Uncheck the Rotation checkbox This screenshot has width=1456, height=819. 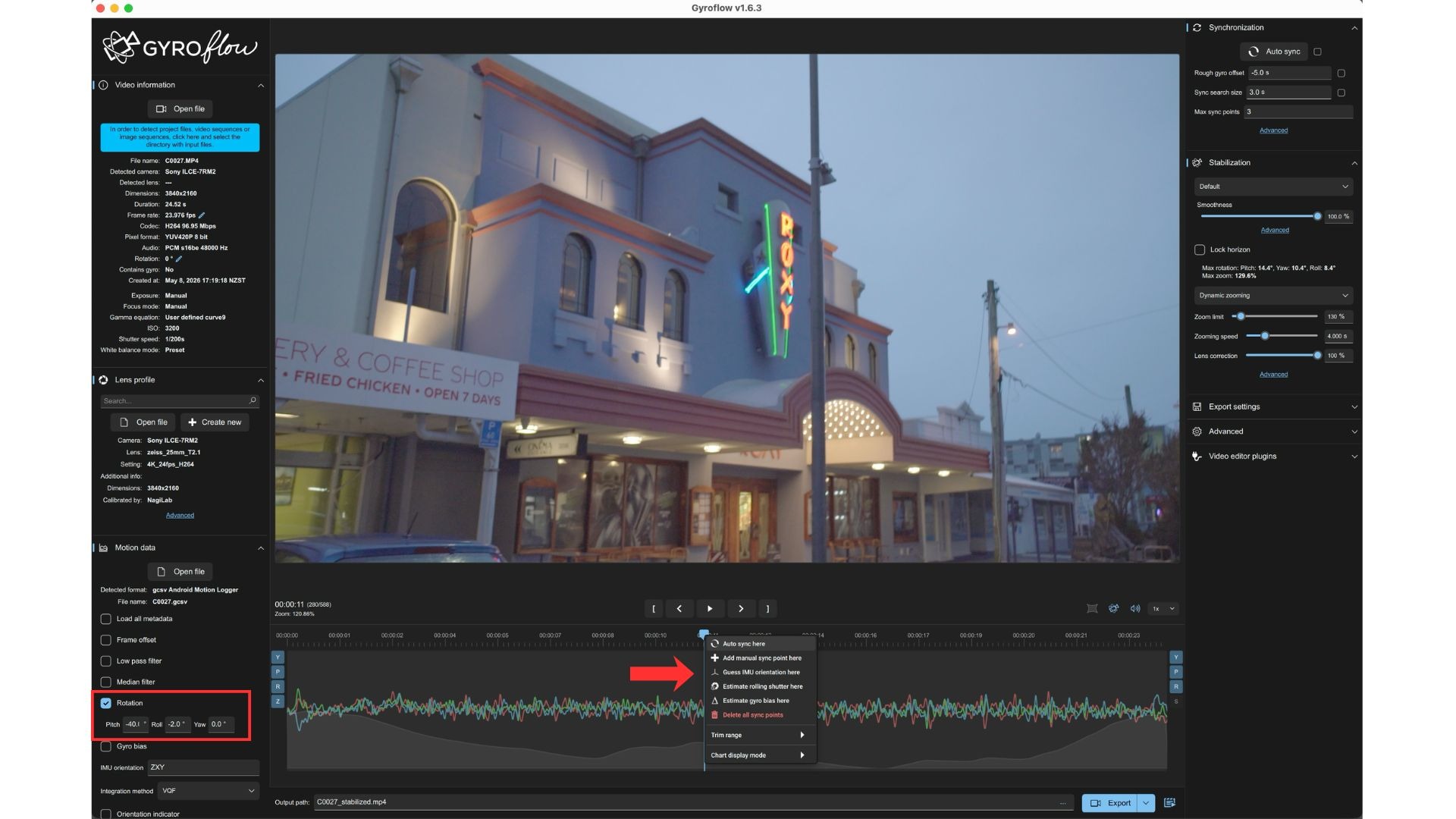[x=106, y=703]
